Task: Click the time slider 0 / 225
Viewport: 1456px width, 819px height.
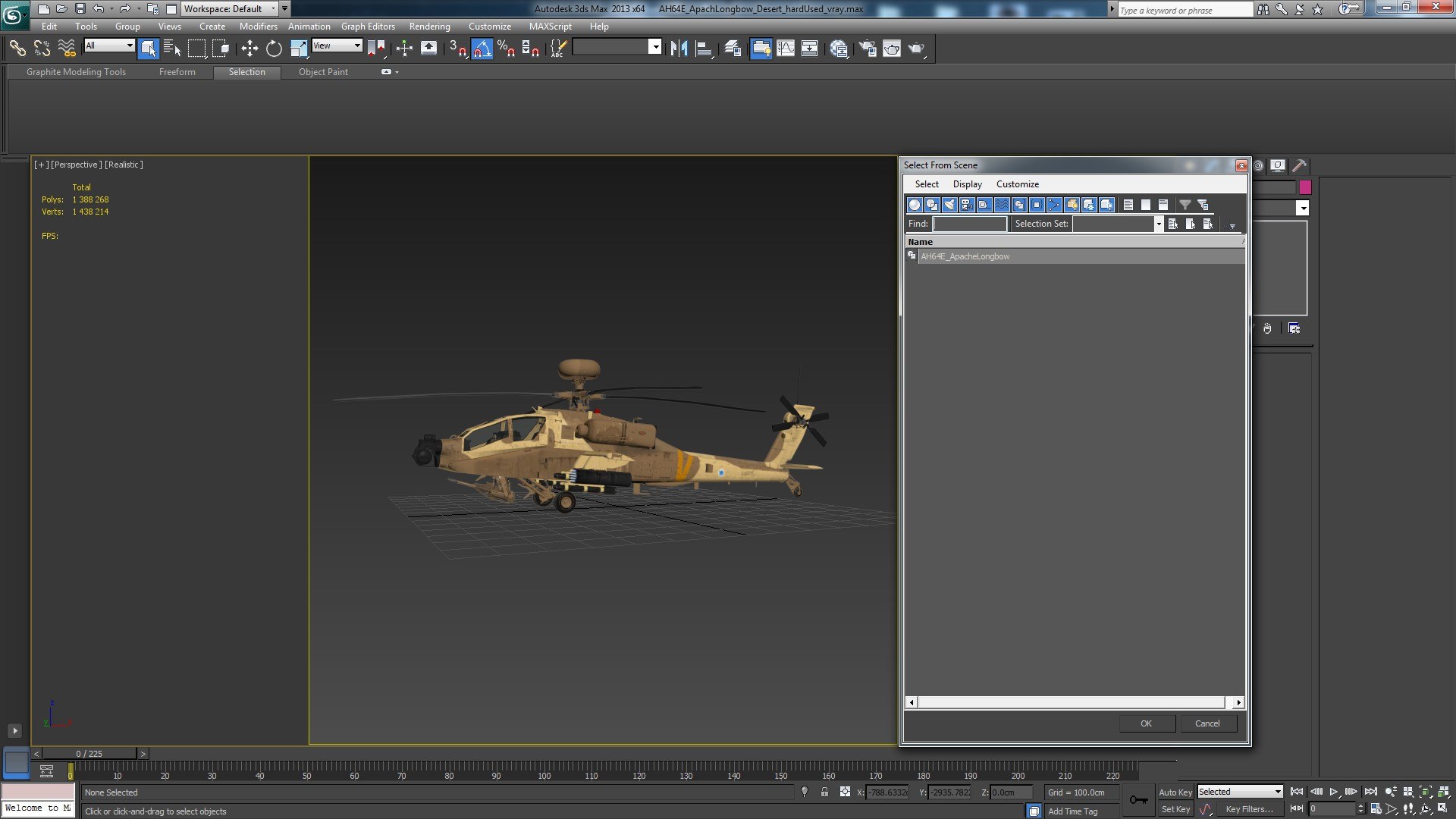Action: 89,754
